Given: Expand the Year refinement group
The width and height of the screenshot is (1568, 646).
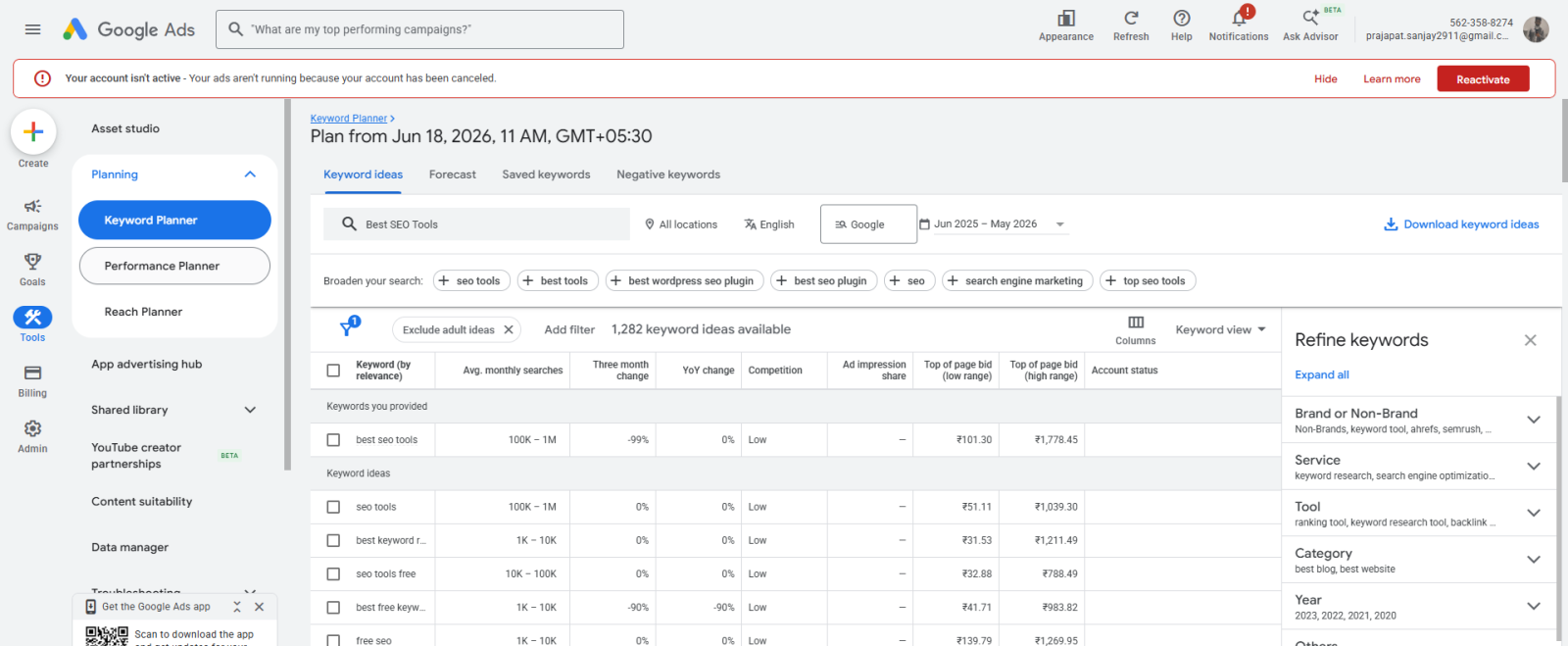Looking at the screenshot, I should [1534, 606].
